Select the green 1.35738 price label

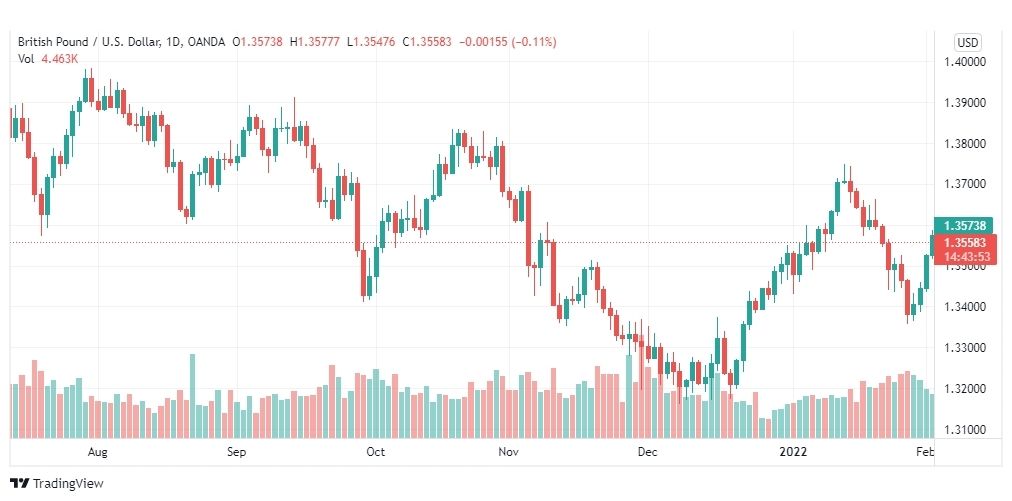tap(965, 225)
